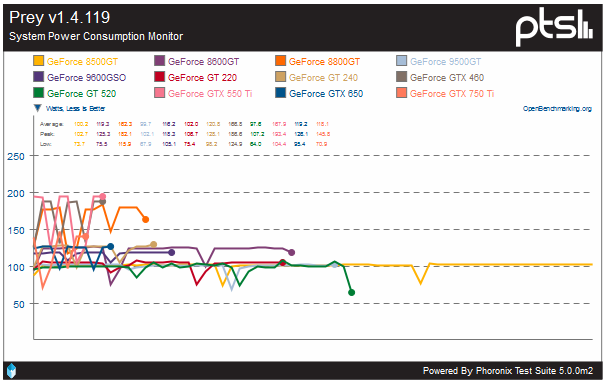Click the GeForce 8600GT legend label
The image size is (606, 384).
(x=203, y=62)
